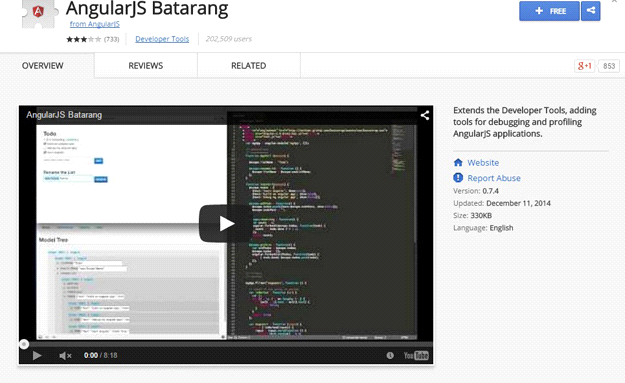Click the house icon beside Website

click(x=458, y=163)
